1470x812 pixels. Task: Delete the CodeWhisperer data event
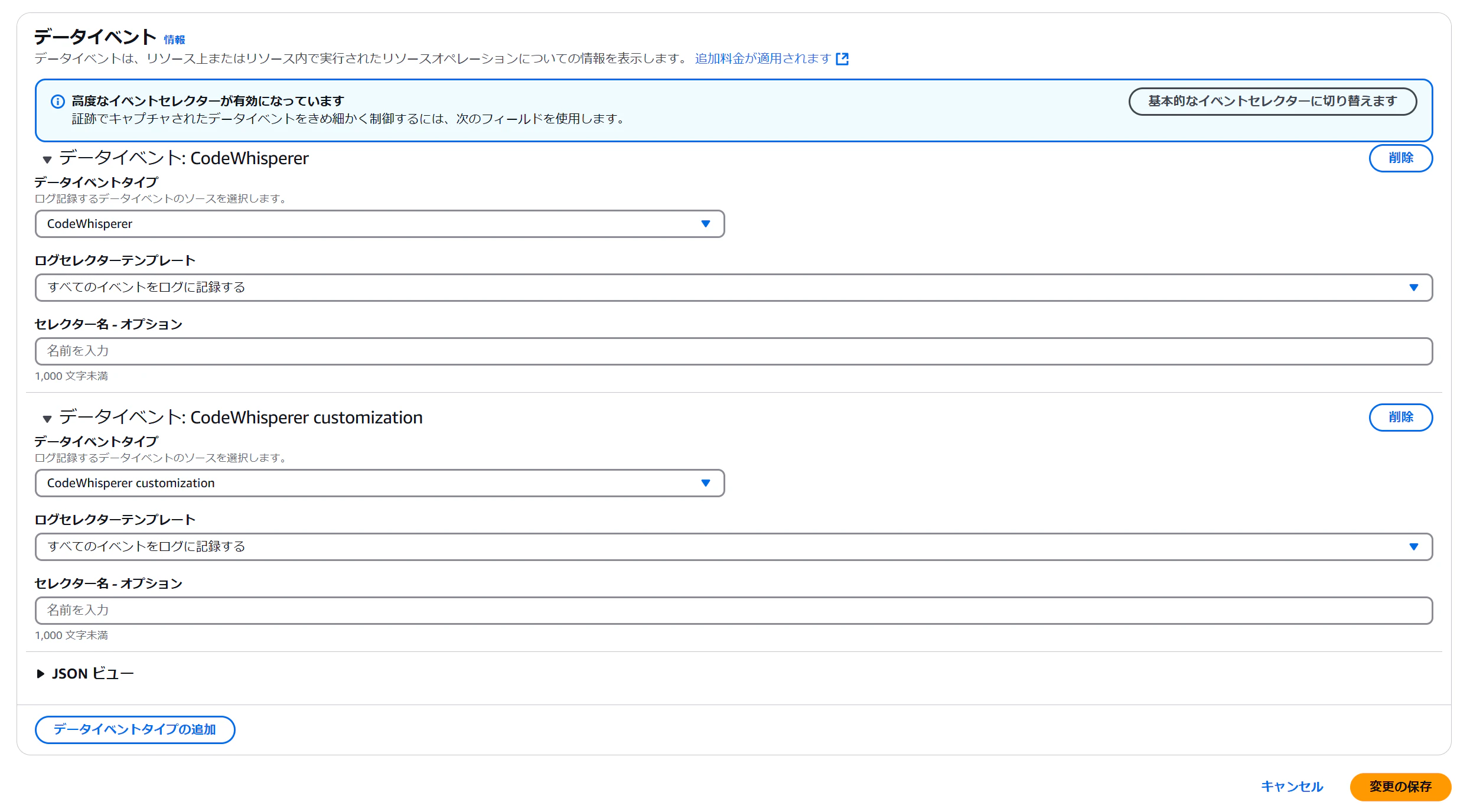(x=1400, y=158)
